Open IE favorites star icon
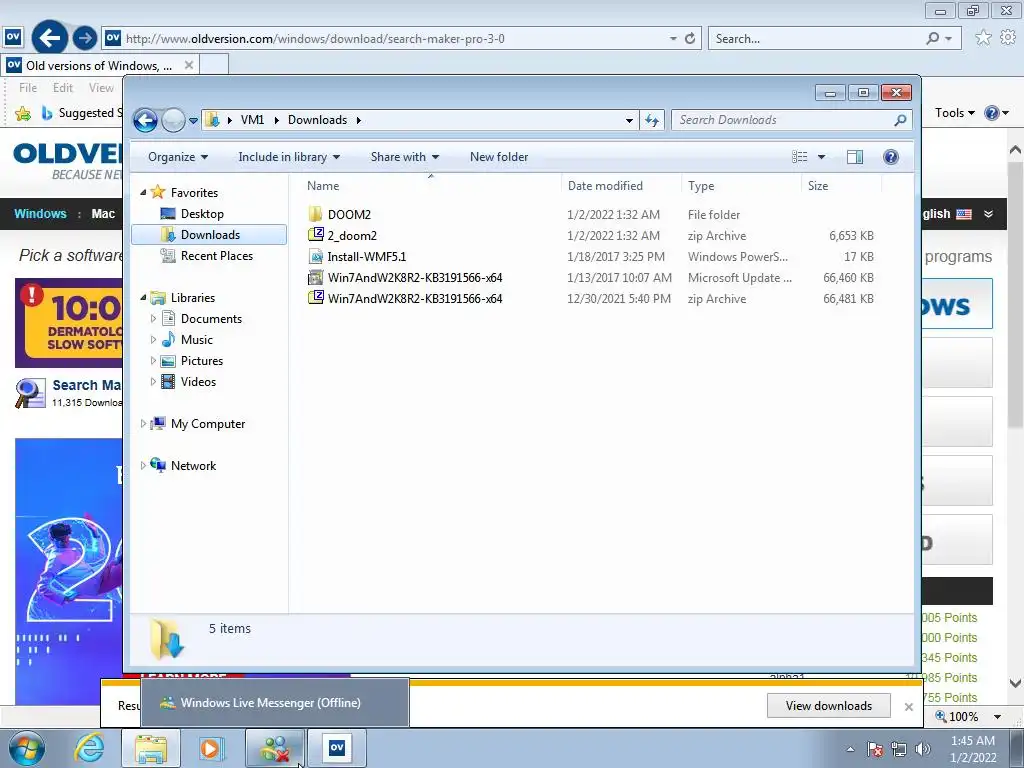This screenshot has height=768, width=1024. click(983, 38)
